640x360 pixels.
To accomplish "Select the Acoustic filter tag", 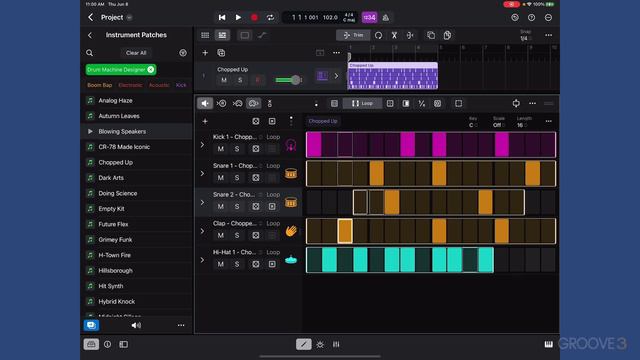I will [159, 85].
